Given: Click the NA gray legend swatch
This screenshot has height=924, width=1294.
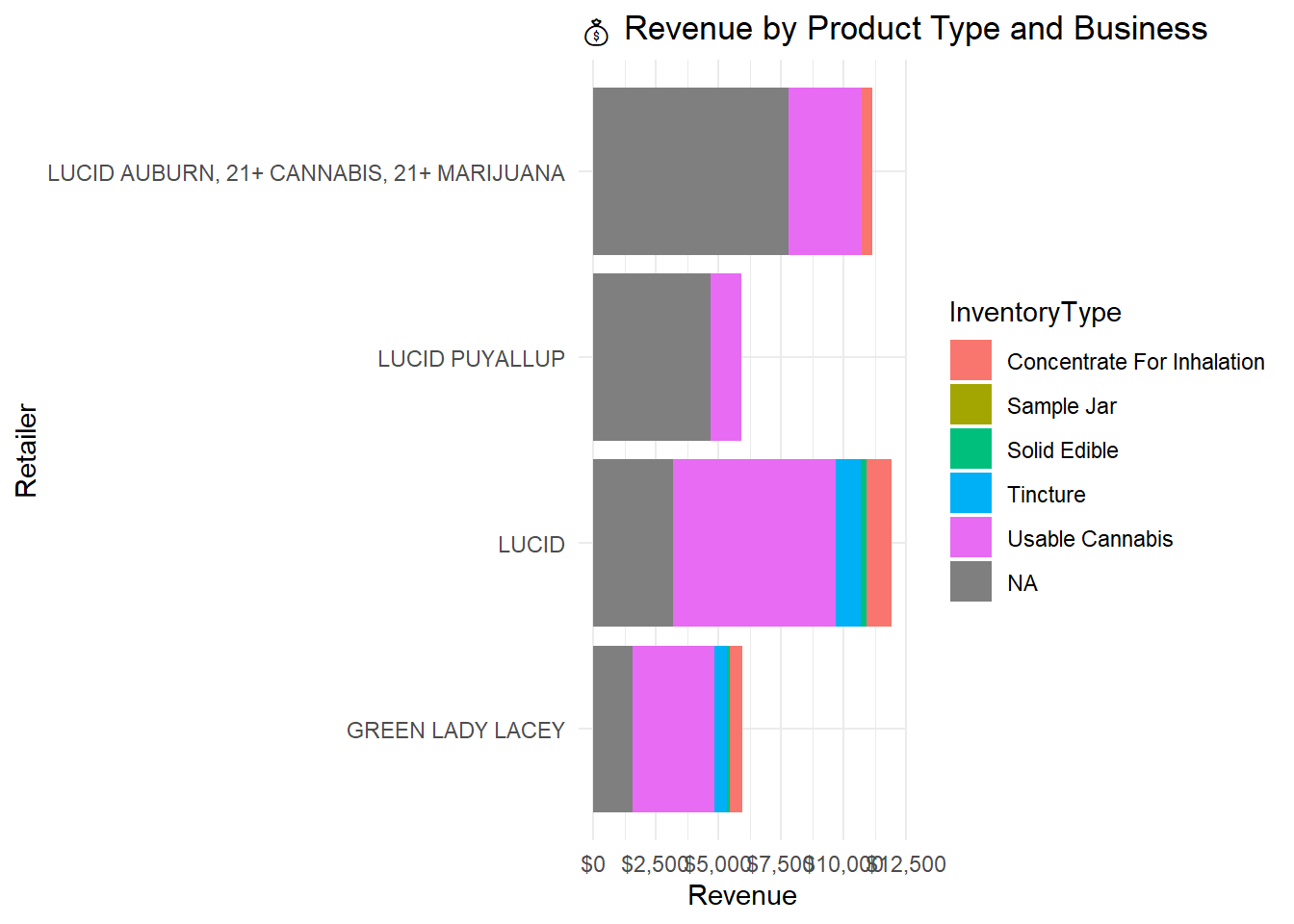Looking at the screenshot, I should (970, 582).
